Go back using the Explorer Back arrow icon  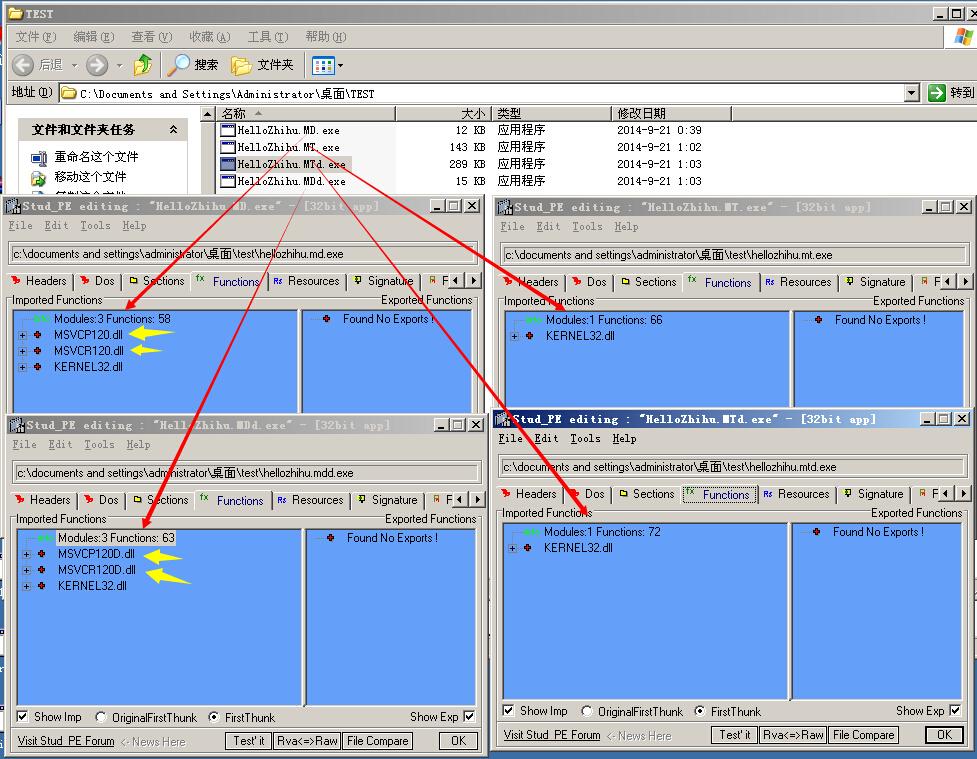click(x=23, y=65)
